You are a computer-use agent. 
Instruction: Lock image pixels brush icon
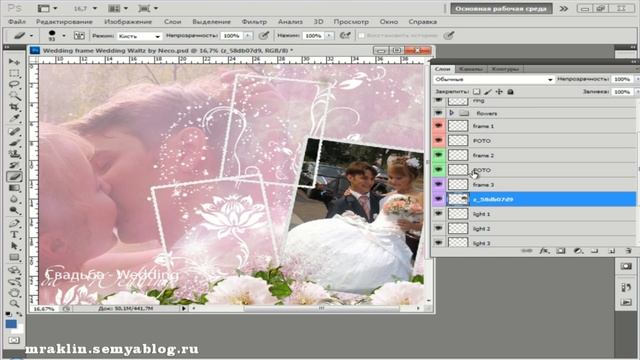tap(488, 92)
